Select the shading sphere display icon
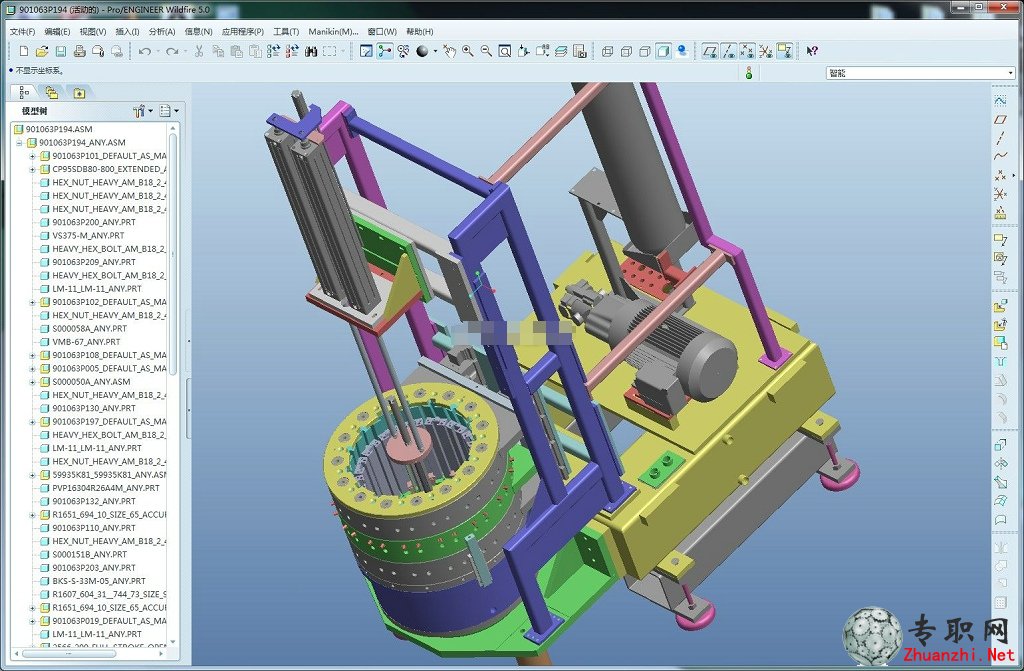 422,51
